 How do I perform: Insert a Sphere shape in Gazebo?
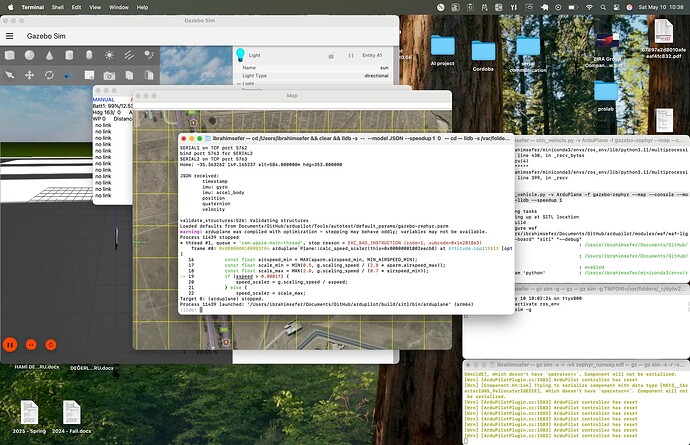coord(29,55)
